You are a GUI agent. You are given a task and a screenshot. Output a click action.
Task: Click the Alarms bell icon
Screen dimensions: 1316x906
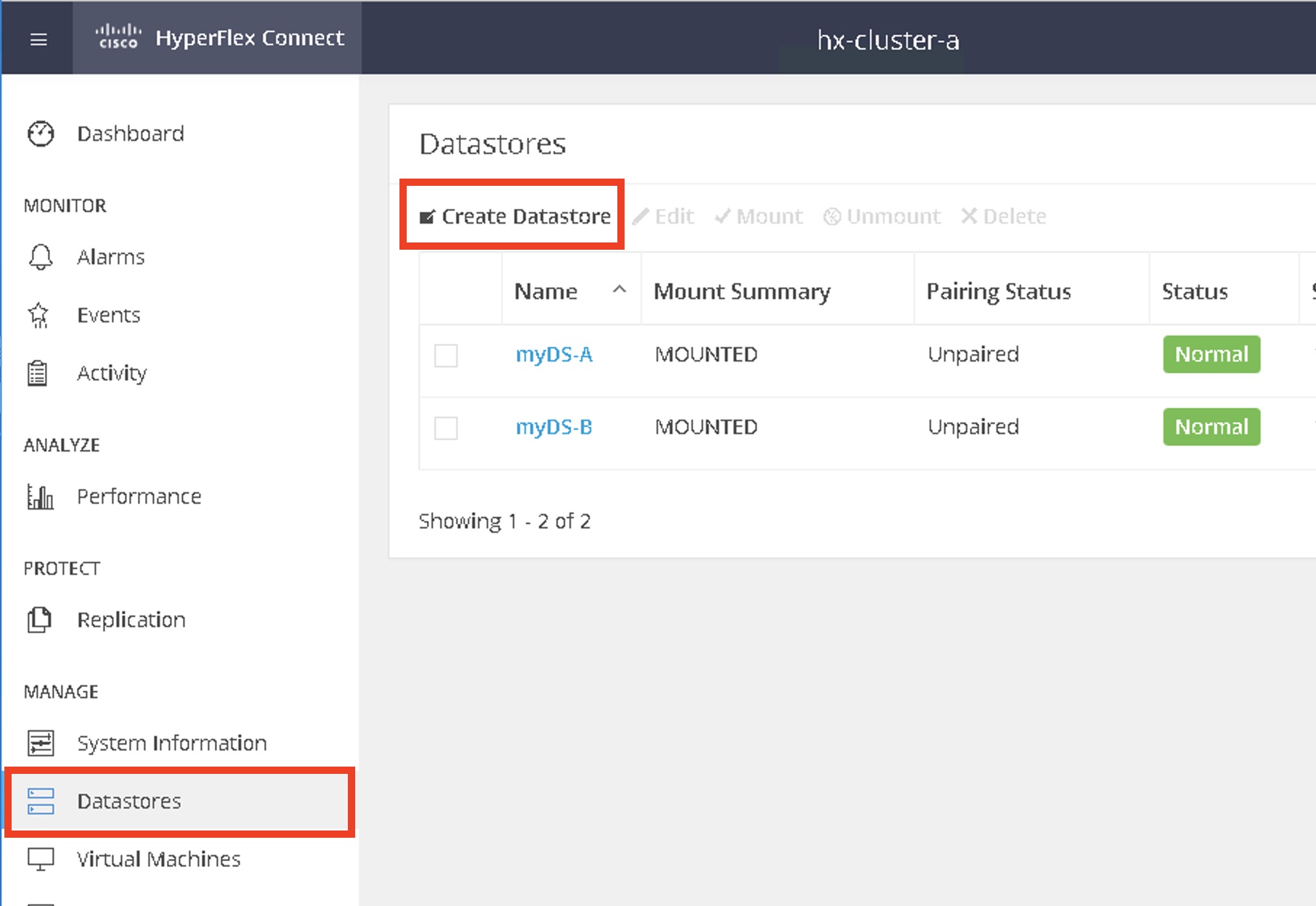coord(41,257)
